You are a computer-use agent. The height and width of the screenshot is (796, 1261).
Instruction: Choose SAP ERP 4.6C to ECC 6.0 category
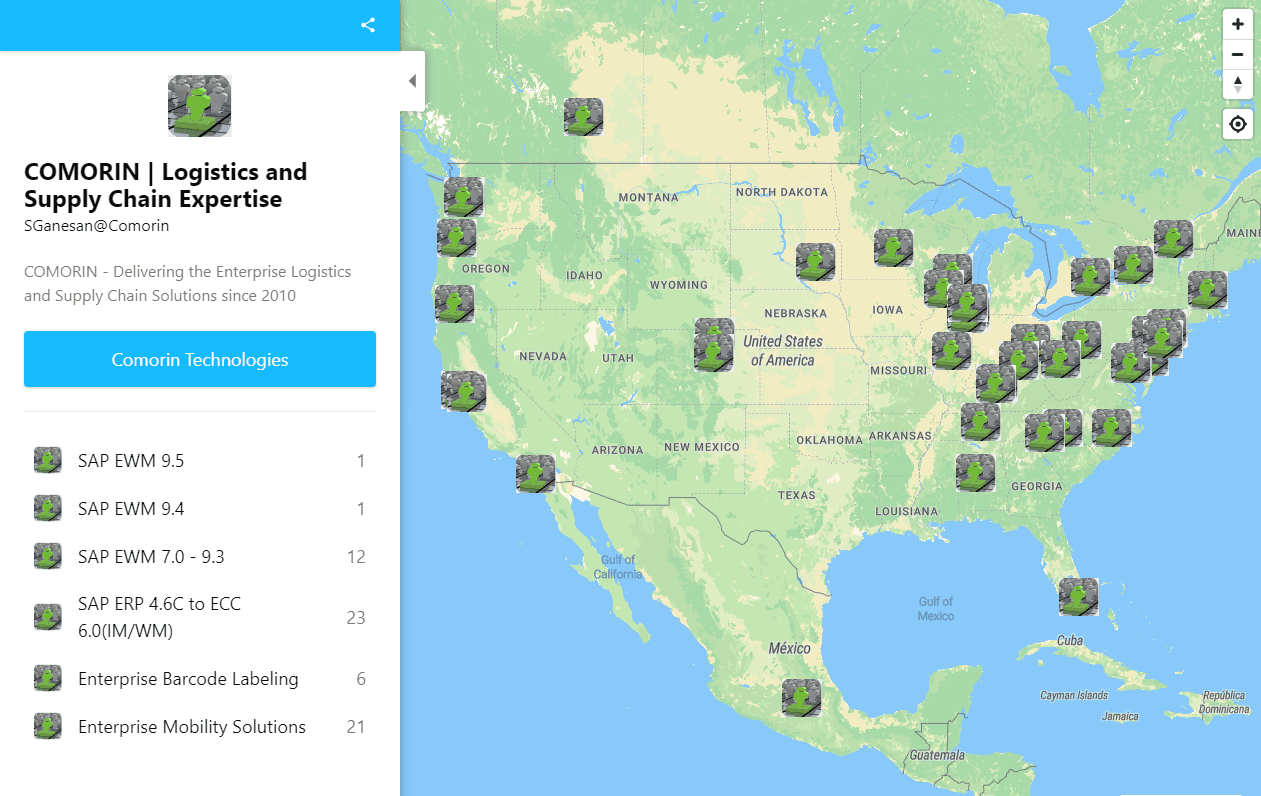[x=159, y=617]
